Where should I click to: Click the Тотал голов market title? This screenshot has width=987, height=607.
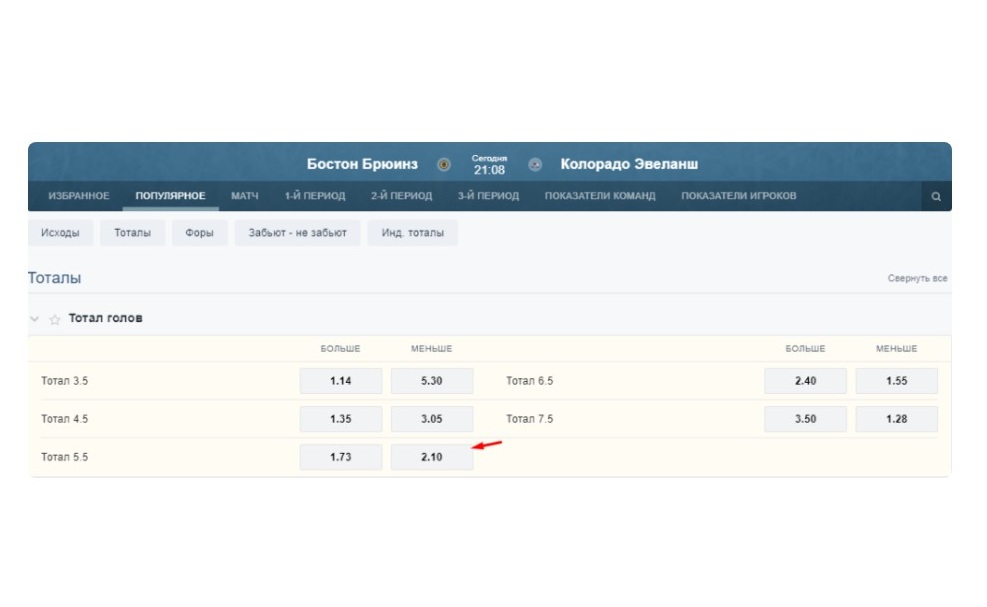point(105,318)
